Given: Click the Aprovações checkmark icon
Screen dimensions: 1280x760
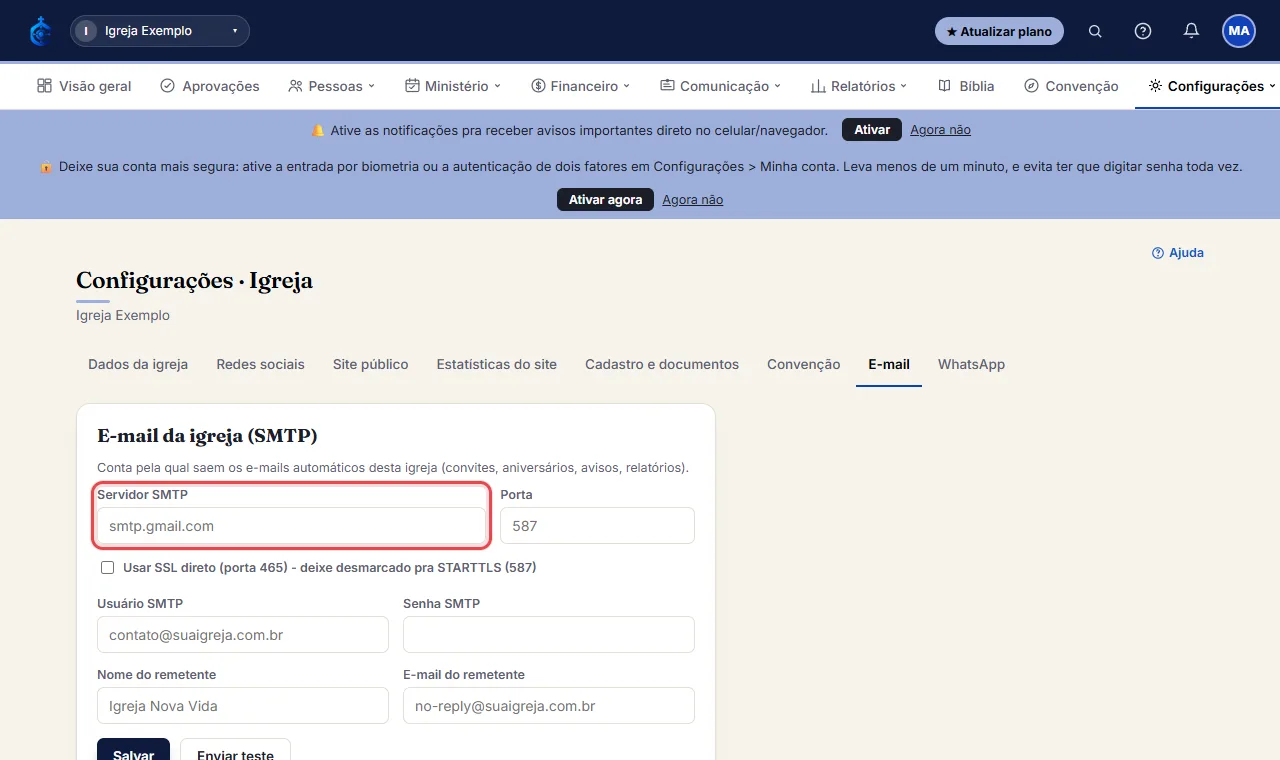Looking at the screenshot, I should click(x=167, y=86).
